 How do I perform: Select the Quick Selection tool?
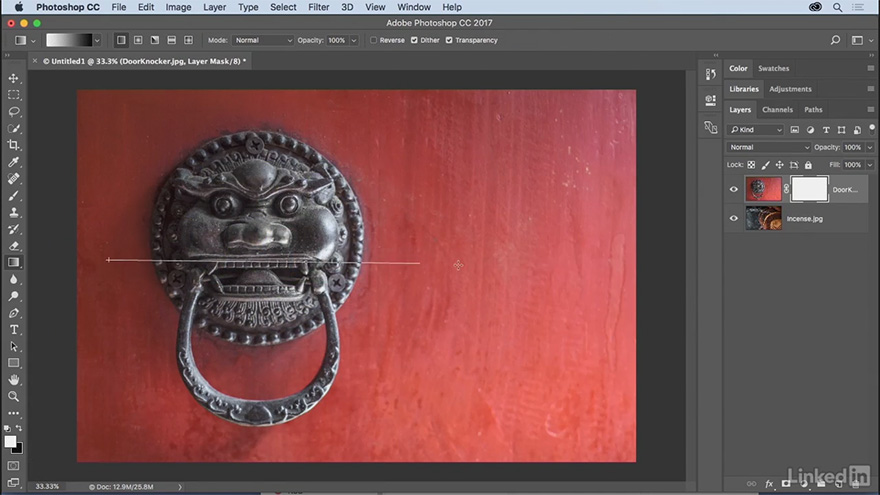coord(13,129)
